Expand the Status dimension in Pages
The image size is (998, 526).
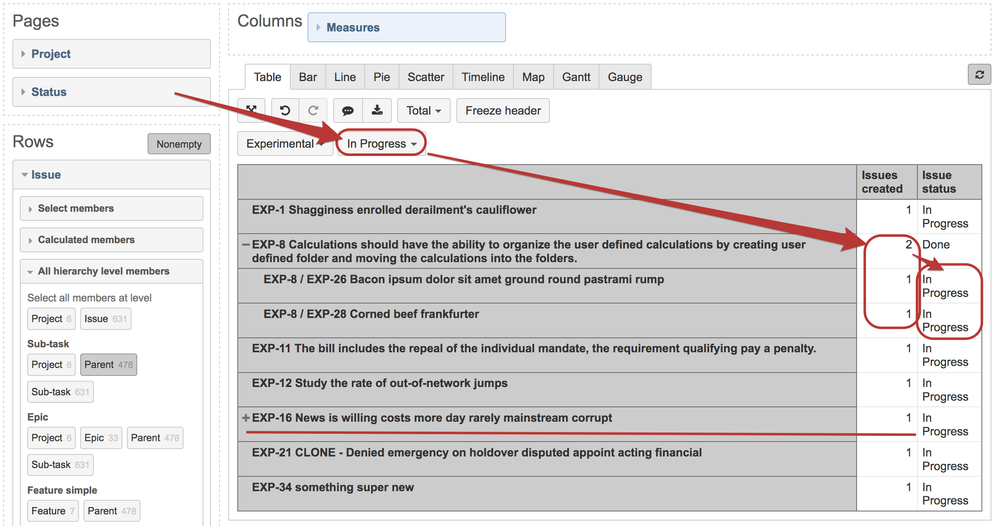(111, 92)
